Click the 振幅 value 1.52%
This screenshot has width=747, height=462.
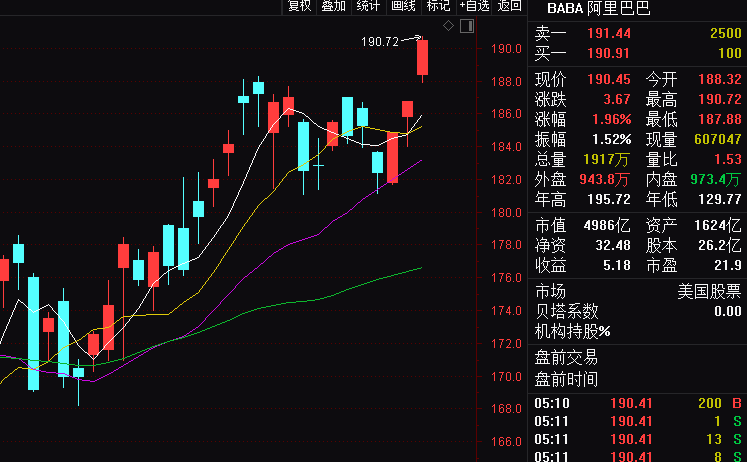[x=612, y=139]
